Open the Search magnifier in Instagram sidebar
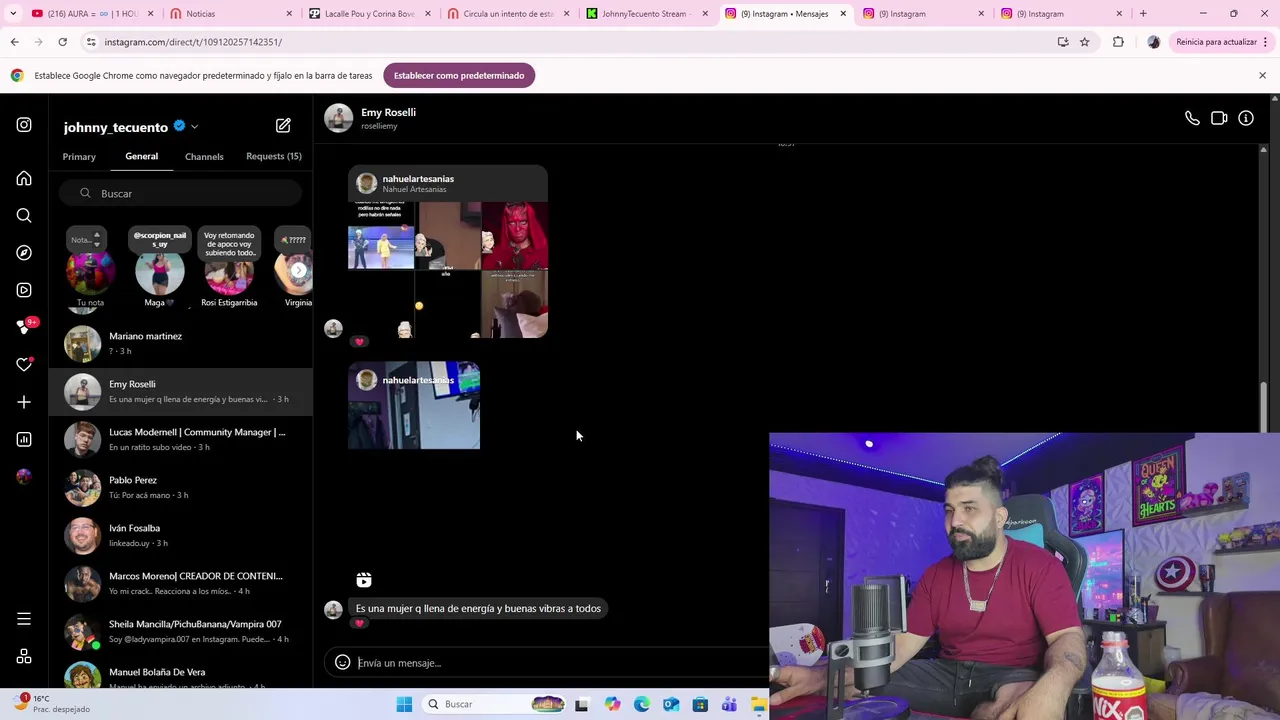1280x720 pixels. (x=24, y=215)
